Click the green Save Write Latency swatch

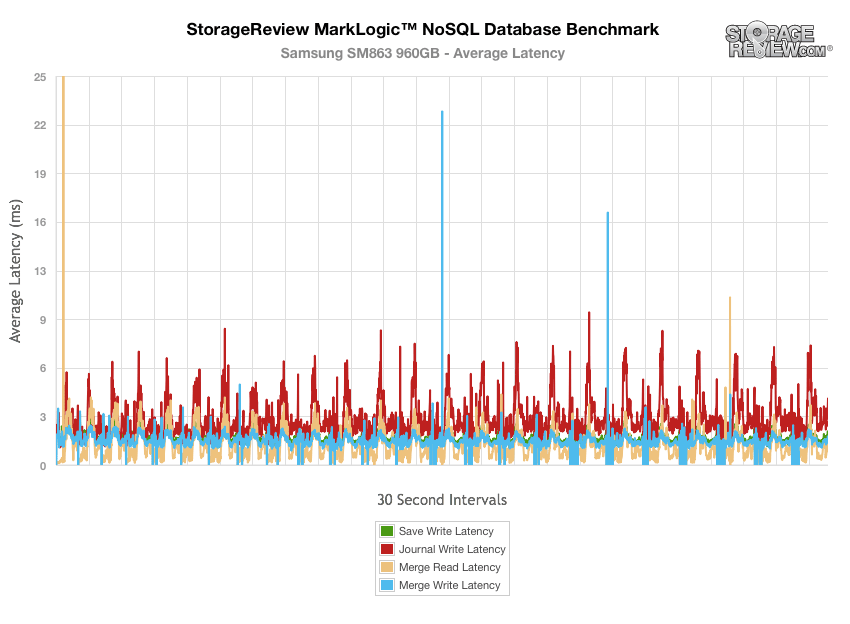click(387, 531)
